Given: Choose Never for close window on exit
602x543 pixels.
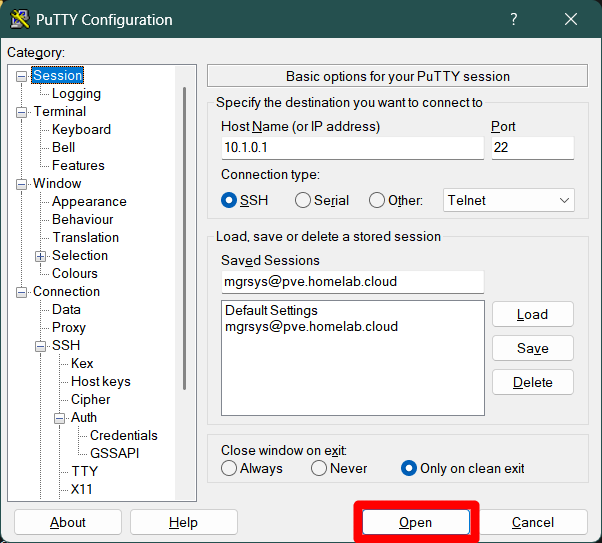Looking at the screenshot, I should click(319, 468).
